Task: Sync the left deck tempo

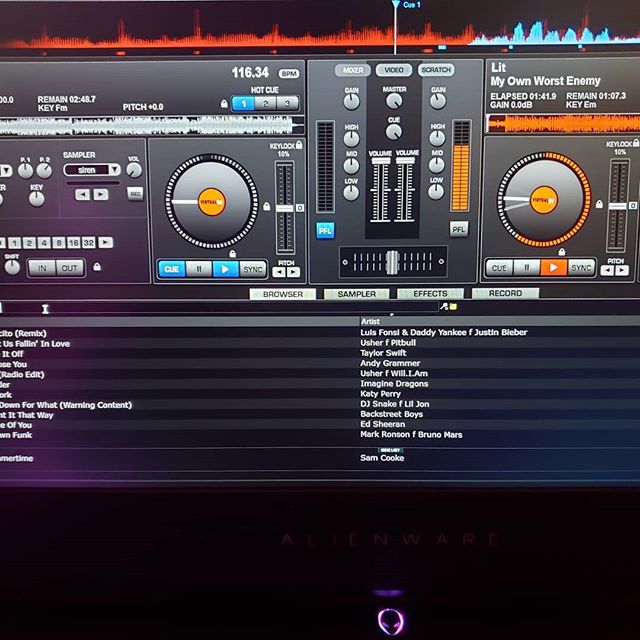Action: click(x=253, y=269)
